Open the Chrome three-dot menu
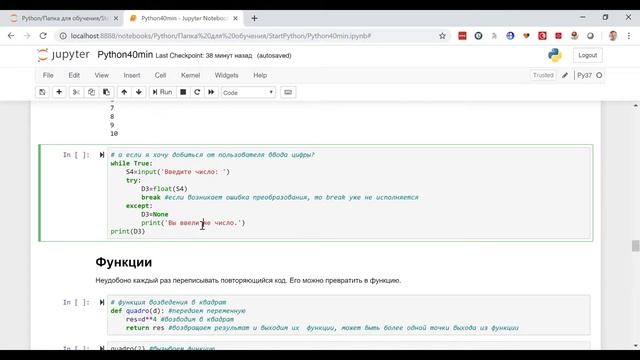Viewport: 640px width, 360px height. (x=629, y=36)
